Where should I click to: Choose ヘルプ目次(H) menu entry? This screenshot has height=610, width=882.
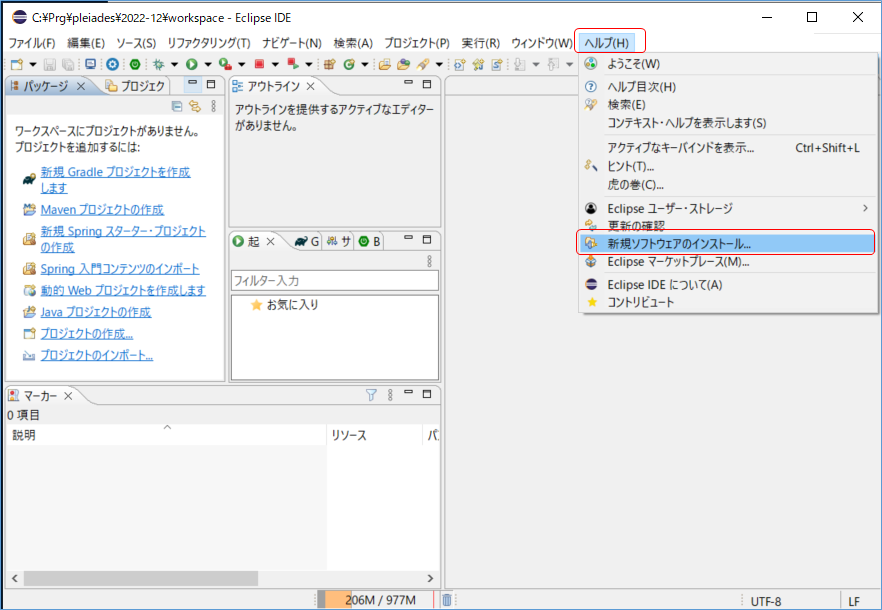click(728, 87)
